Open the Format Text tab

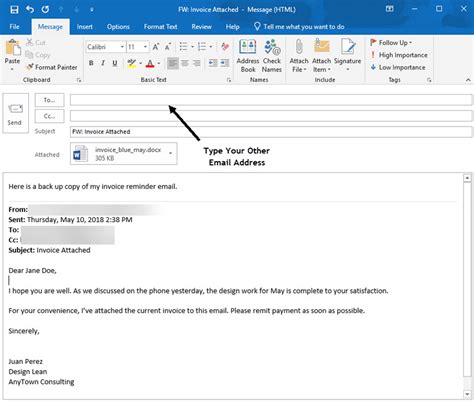(x=160, y=27)
